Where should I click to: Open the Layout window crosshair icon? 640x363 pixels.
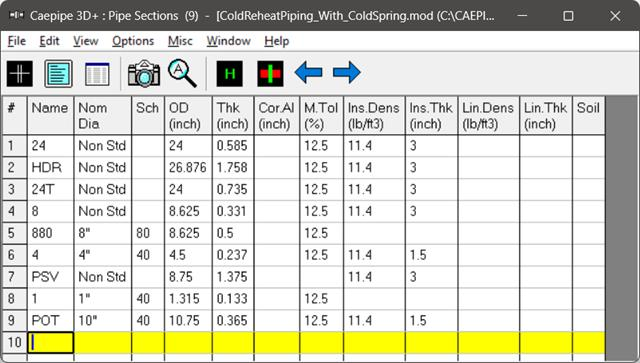(x=20, y=74)
